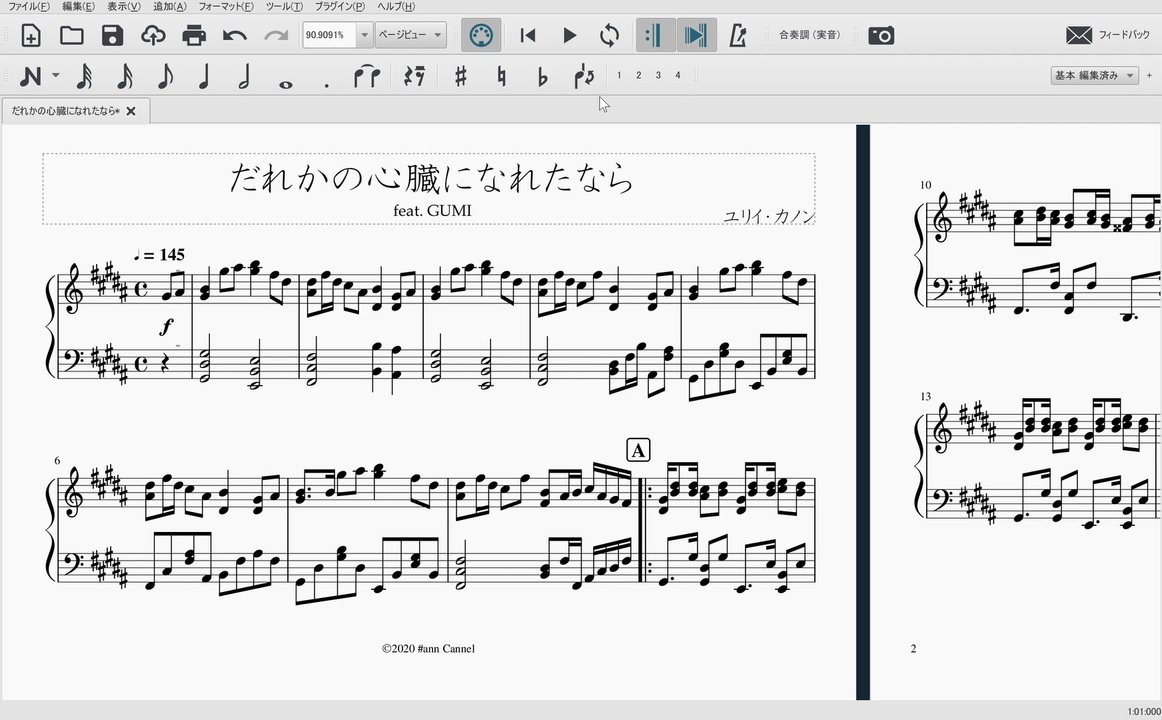Open the 基本 編集済み workspace dropdown
The width and height of the screenshot is (1162, 720).
click(x=1094, y=75)
